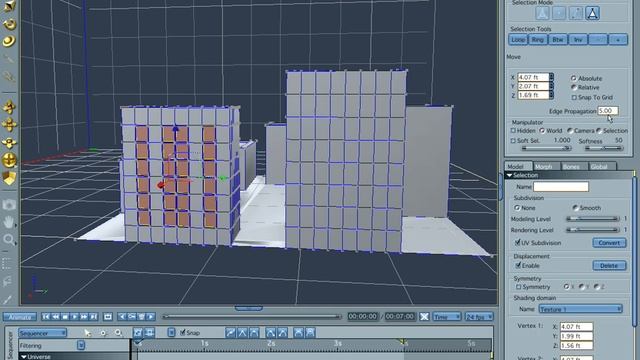This screenshot has width=640, height=360.
Task: Open the Filtering dropdown arrow
Action: point(81,345)
